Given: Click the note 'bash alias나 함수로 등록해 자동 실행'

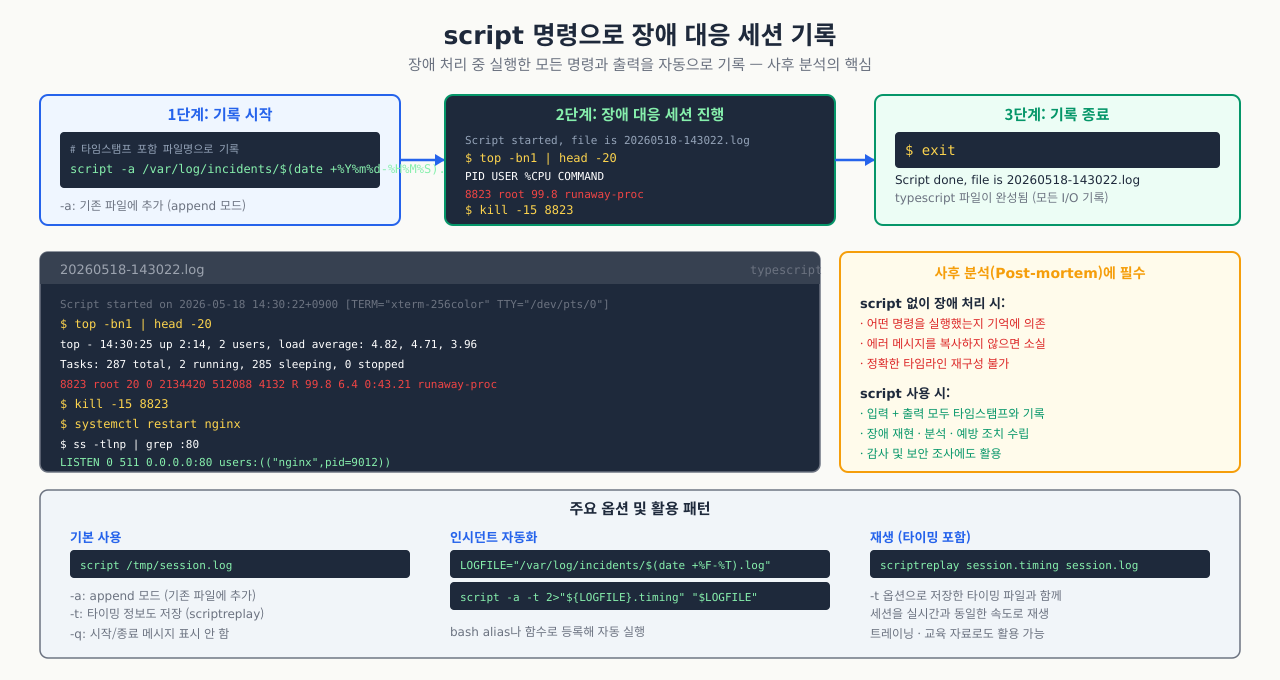Looking at the screenshot, I should click(x=547, y=631).
